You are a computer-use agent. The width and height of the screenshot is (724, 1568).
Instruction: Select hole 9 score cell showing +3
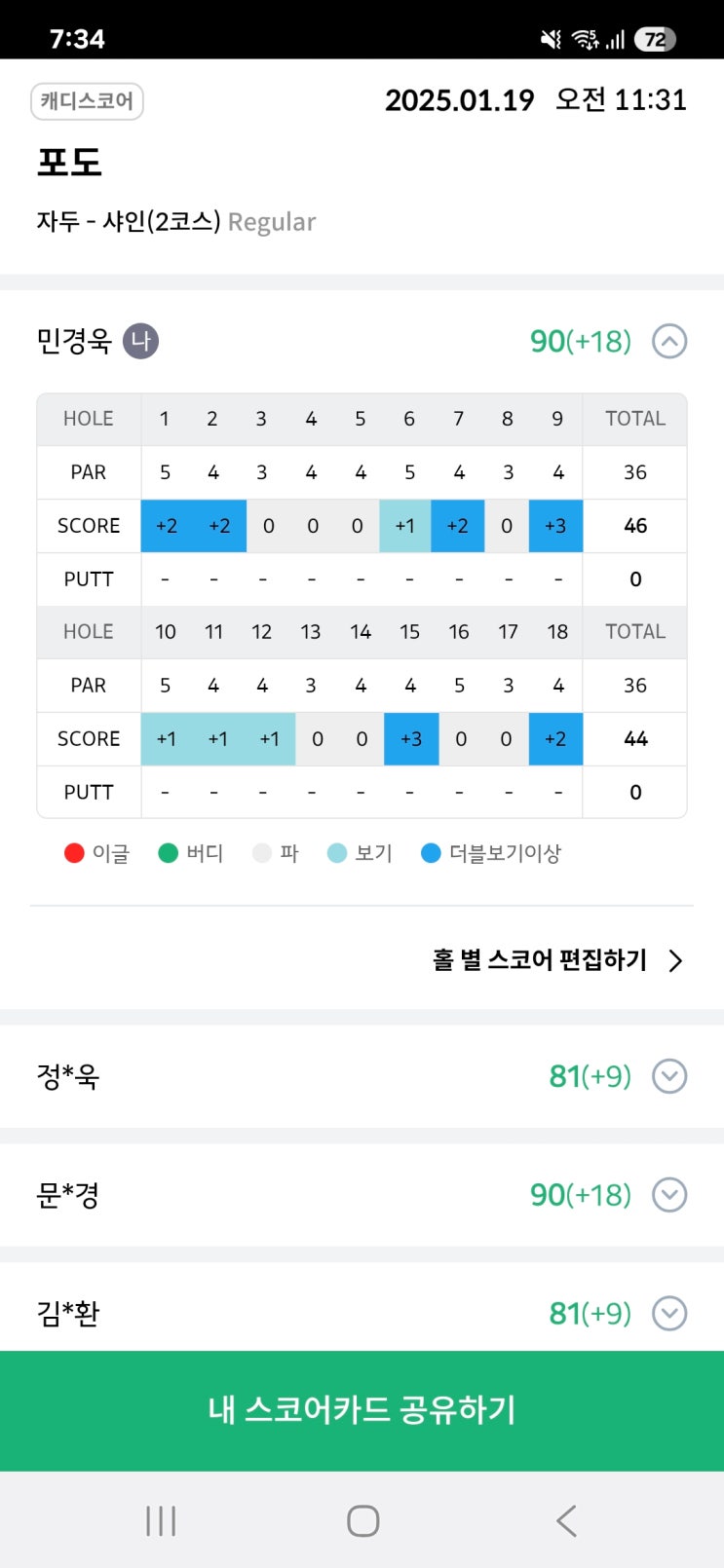tap(555, 526)
